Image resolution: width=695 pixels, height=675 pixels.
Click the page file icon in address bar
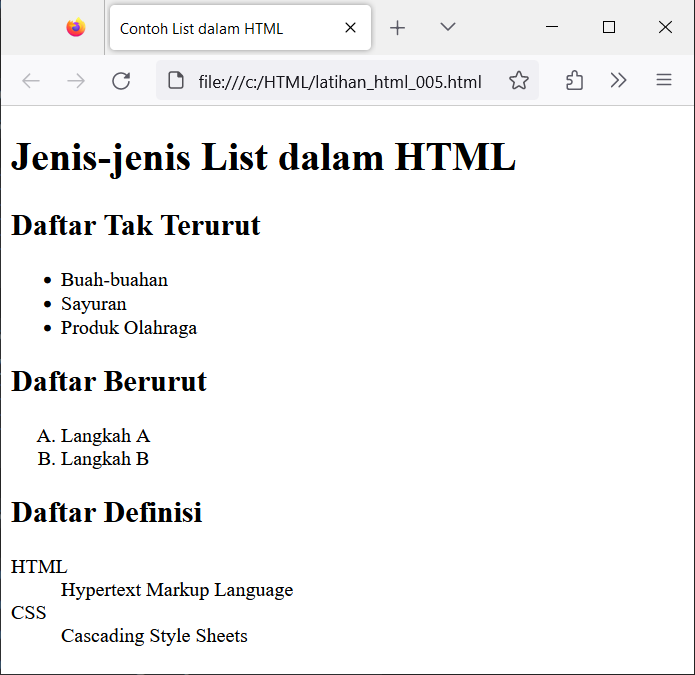[x=176, y=81]
